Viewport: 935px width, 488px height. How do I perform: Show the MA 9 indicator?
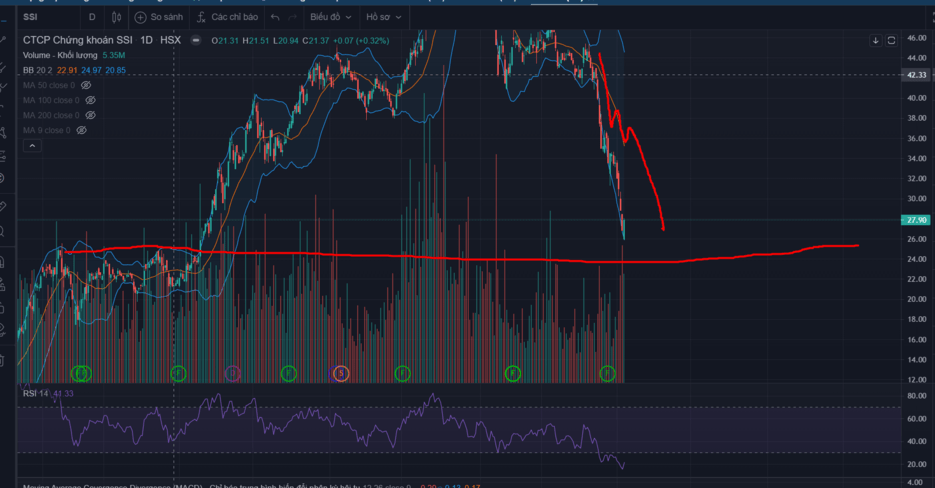(x=81, y=130)
